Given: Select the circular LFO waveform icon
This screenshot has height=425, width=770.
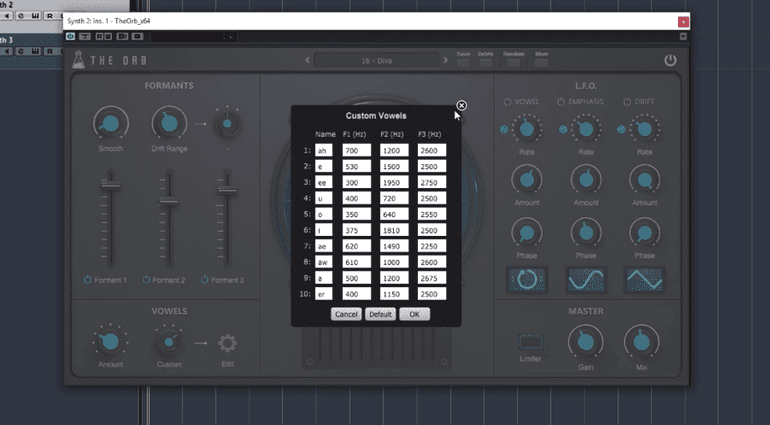Looking at the screenshot, I should [525, 279].
